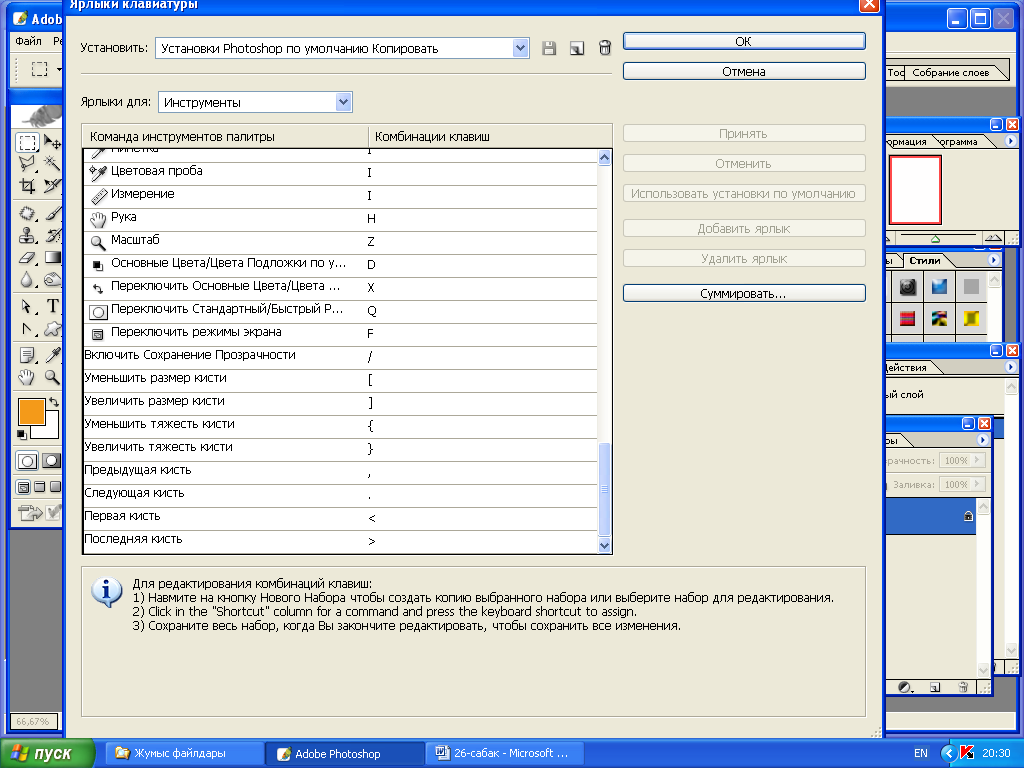1024x768 pixels.
Task: Open the Действия palette menu arrow
Action: click(x=1010, y=367)
